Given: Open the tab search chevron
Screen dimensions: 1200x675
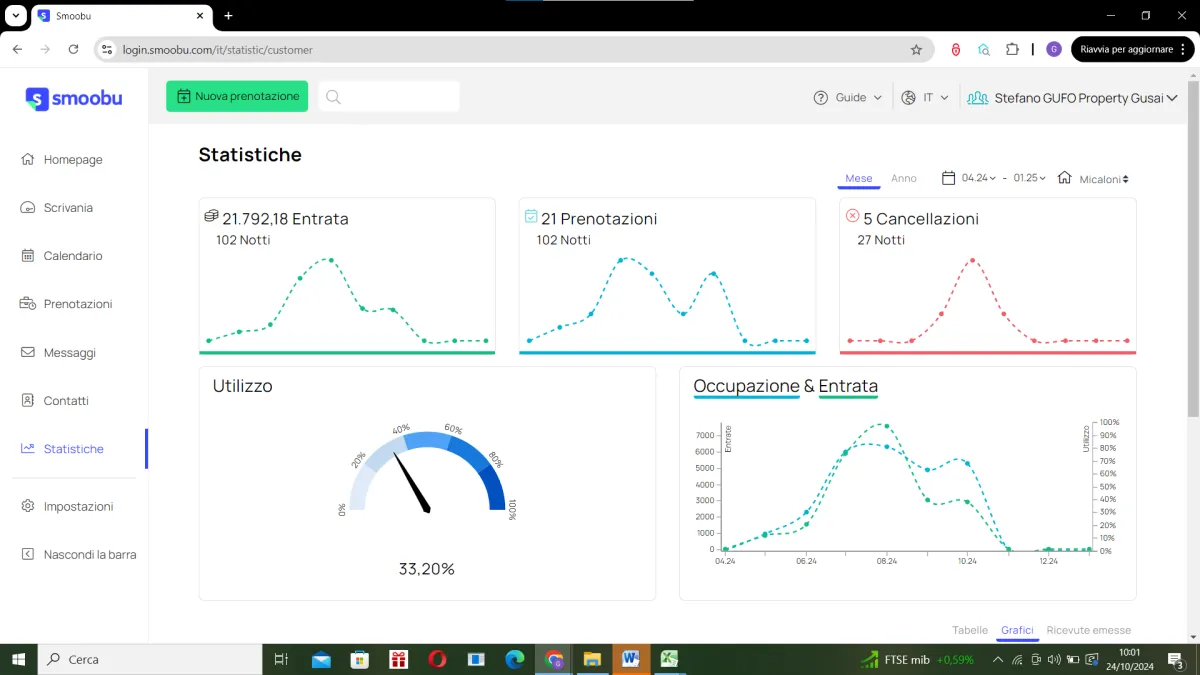Looking at the screenshot, I should point(17,16).
